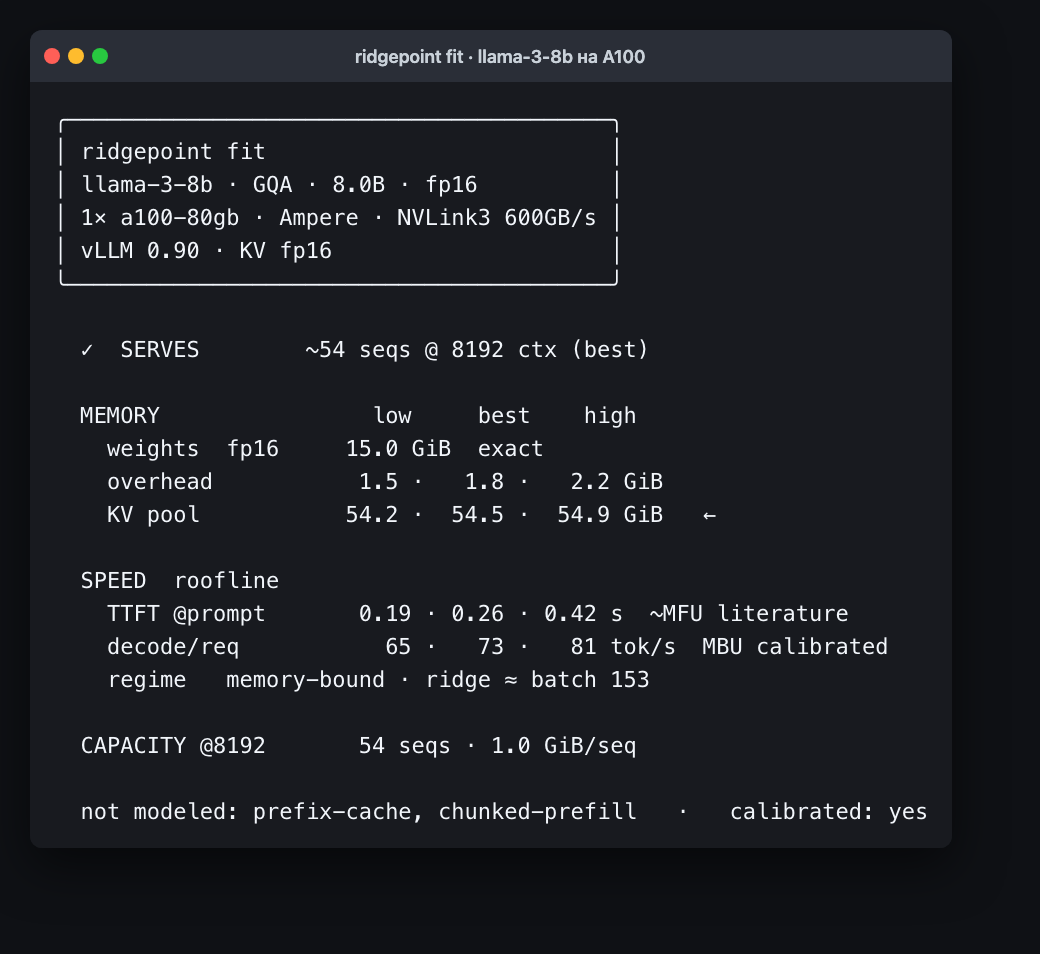Viewport: 1040px width, 954px height.
Task: Click the 'SERVES' label
Action: tap(160, 350)
